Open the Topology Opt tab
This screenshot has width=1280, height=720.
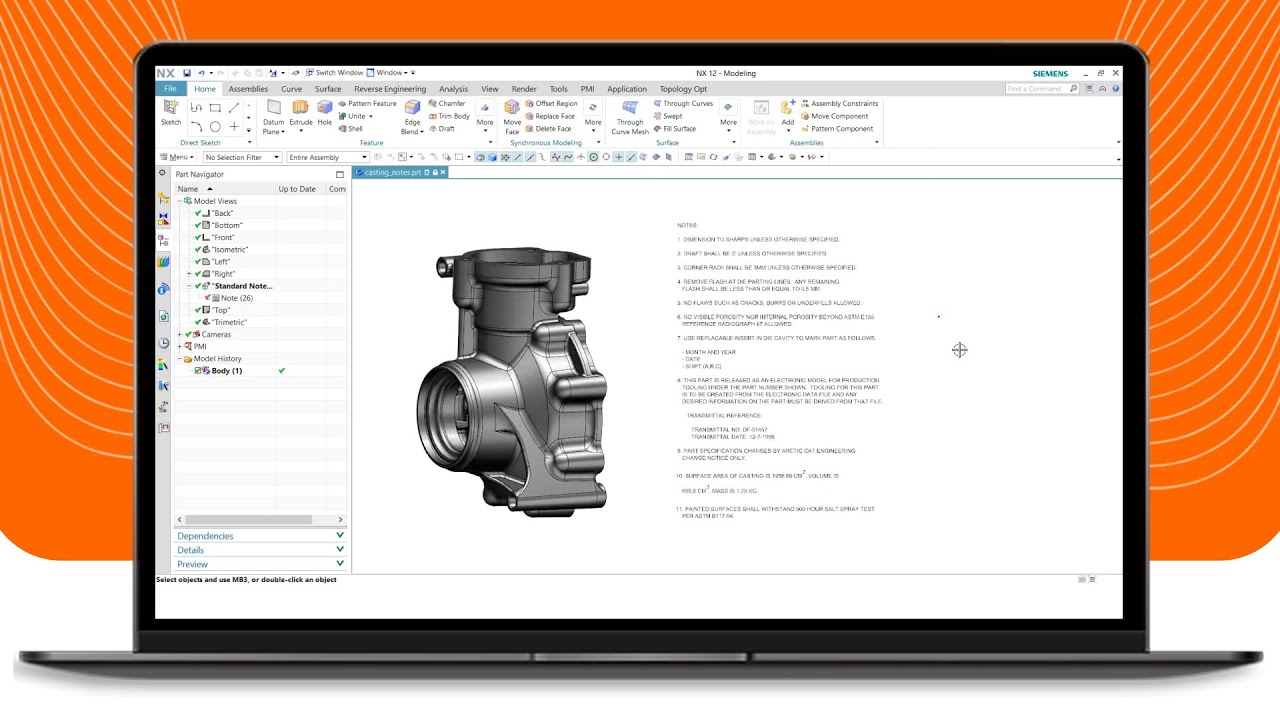tap(683, 89)
